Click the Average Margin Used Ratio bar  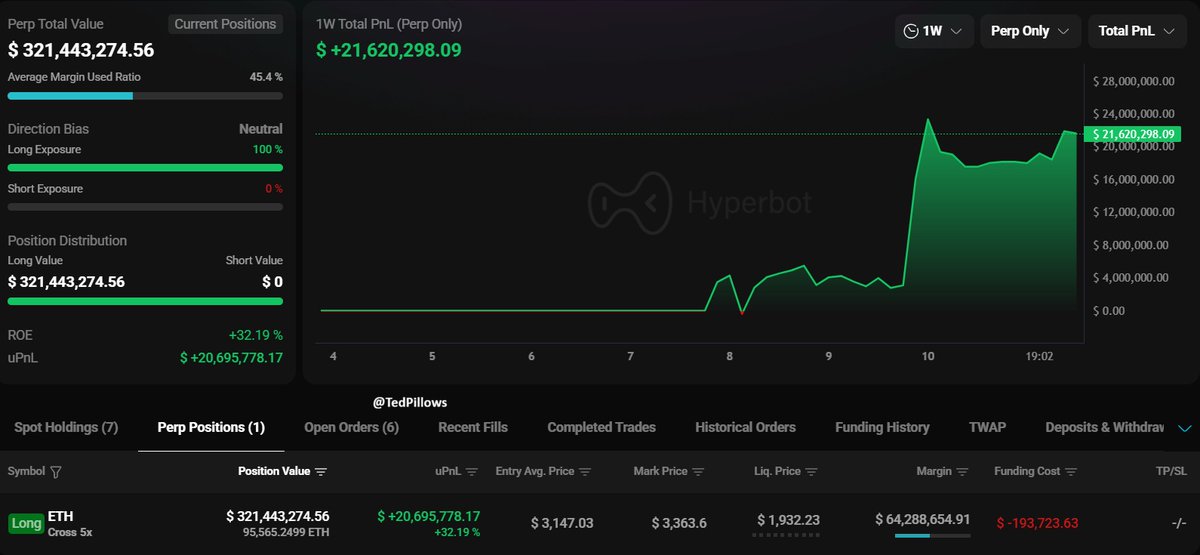[145, 96]
